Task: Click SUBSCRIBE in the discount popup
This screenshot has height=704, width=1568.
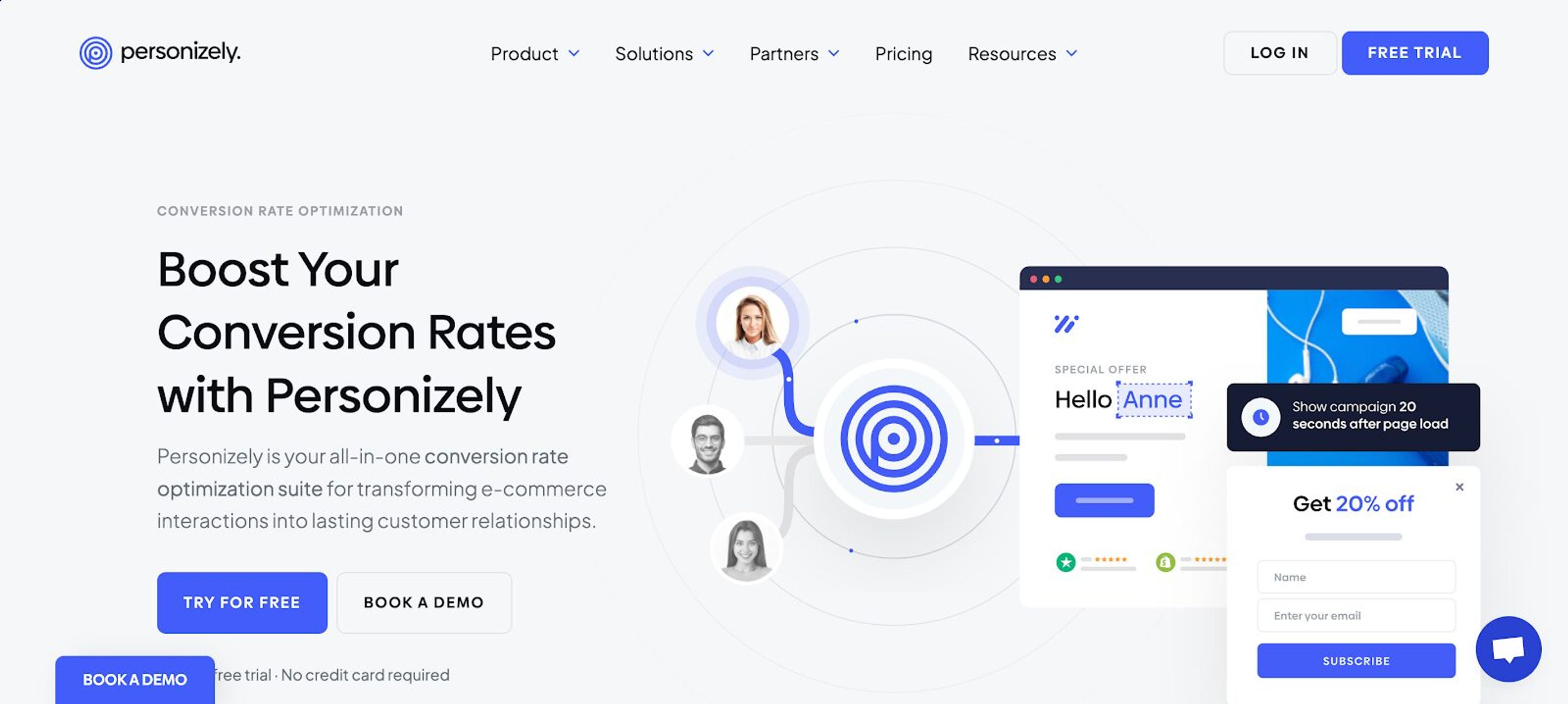Action: pos(1356,661)
